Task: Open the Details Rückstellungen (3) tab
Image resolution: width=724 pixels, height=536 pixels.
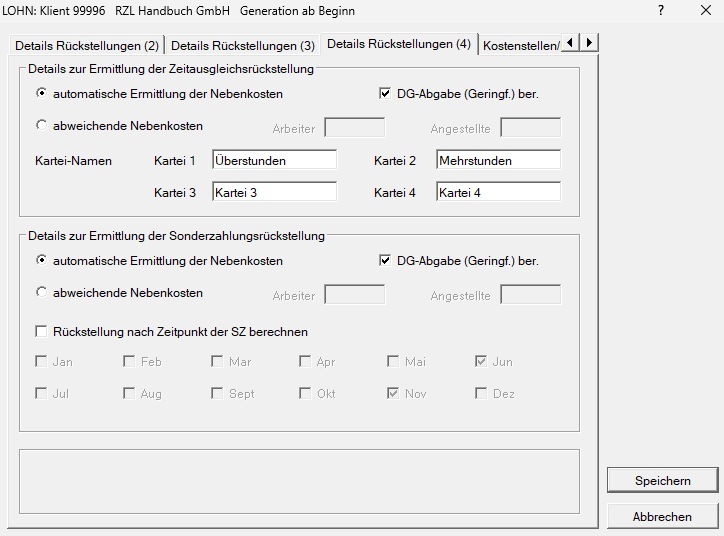Action: [x=243, y=46]
